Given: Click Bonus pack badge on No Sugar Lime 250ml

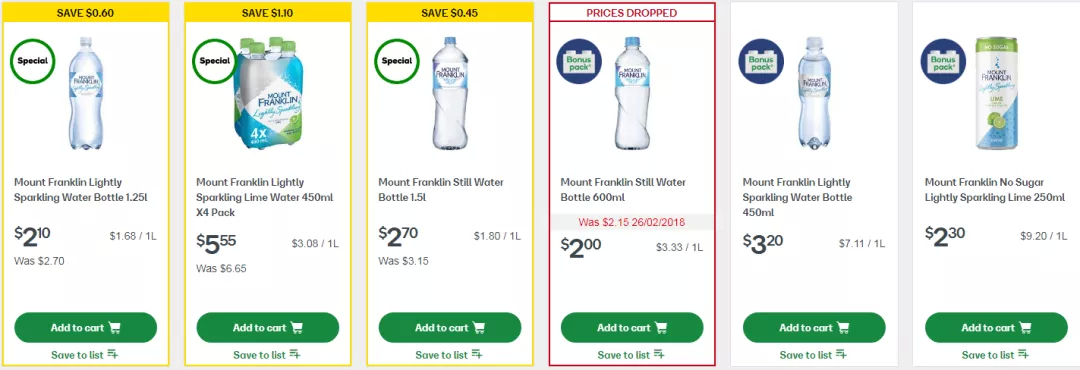Looking at the screenshot, I should coord(944,61).
